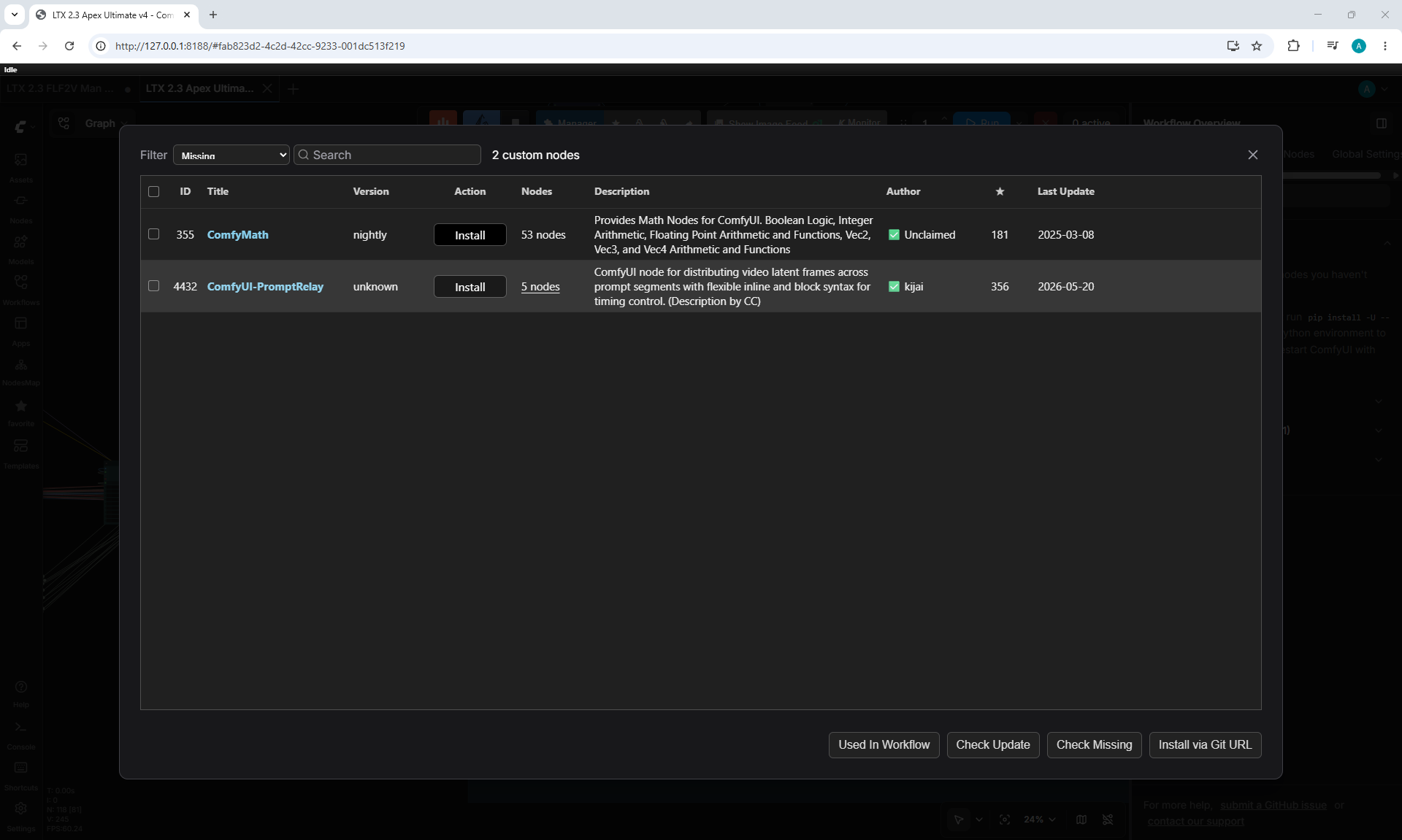Image resolution: width=1402 pixels, height=840 pixels.
Task: Click the Check Missing button
Action: (x=1094, y=744)
